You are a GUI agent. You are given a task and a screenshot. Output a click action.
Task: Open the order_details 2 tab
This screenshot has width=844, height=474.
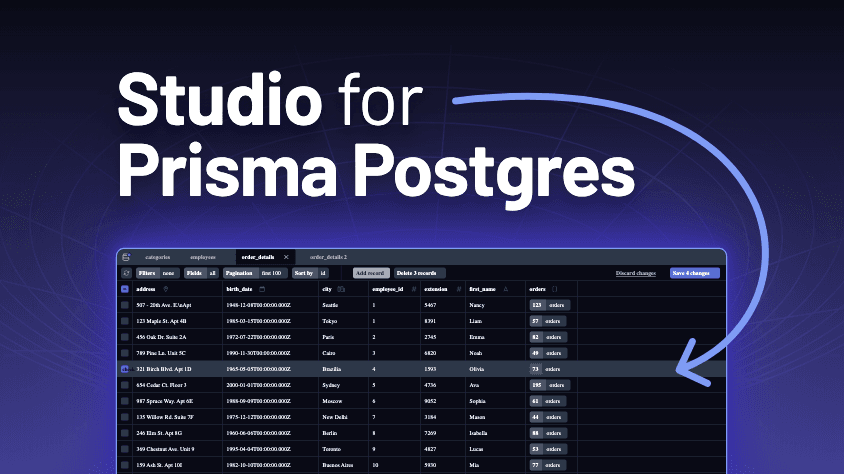pyautogui.click(x=328, y=257)
